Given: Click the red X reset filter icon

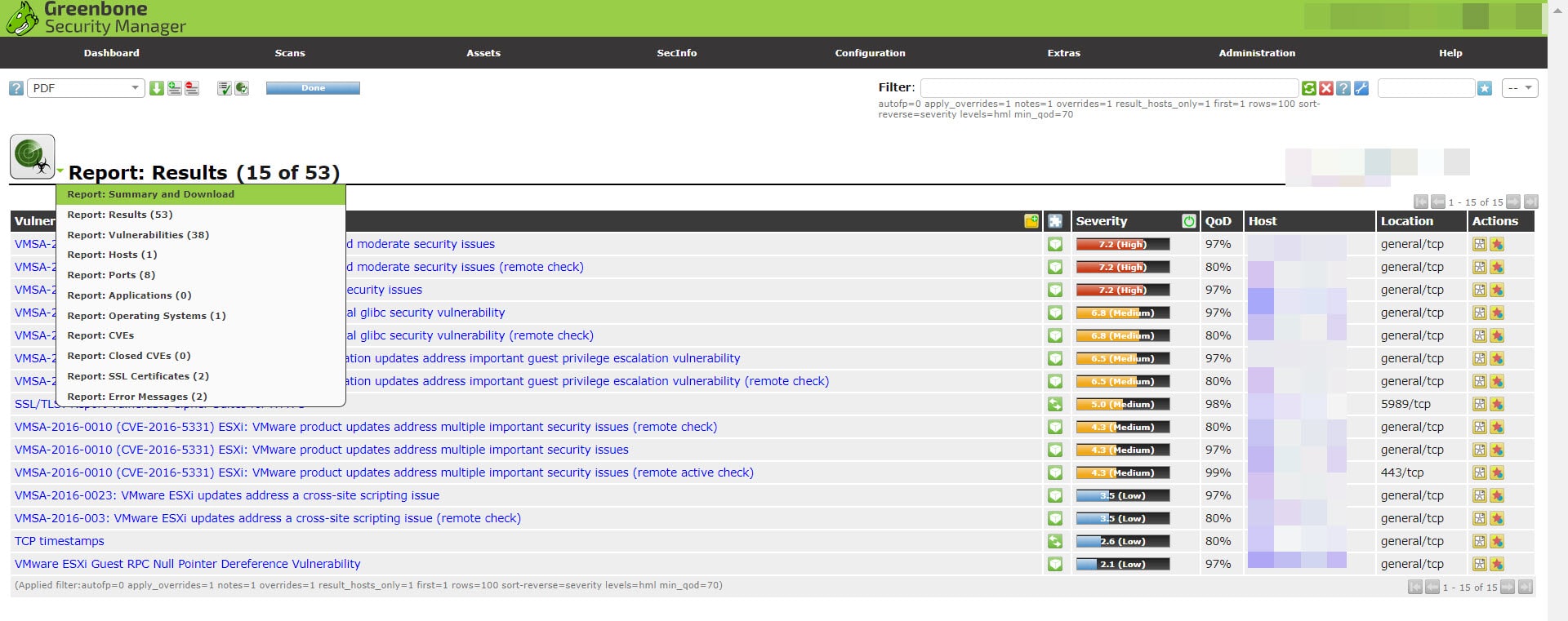Looking at the screenshot, I should (x=1326, y=88).
